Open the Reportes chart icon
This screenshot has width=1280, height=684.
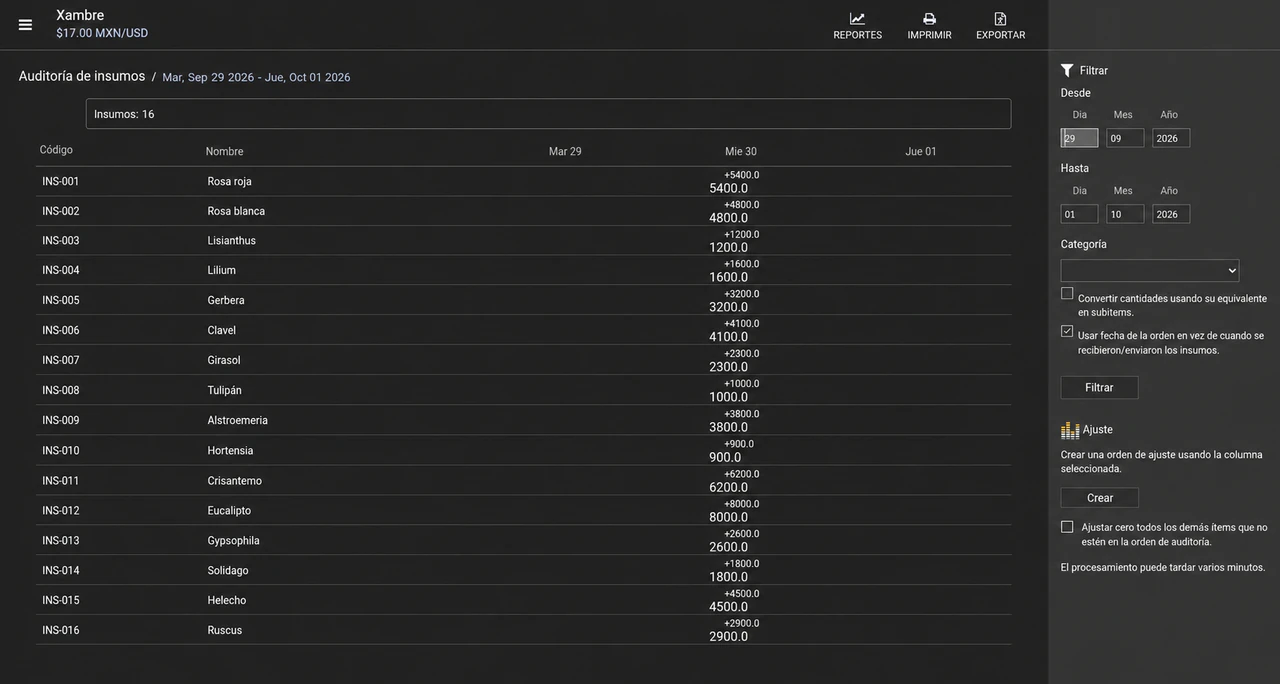(857, 18)
